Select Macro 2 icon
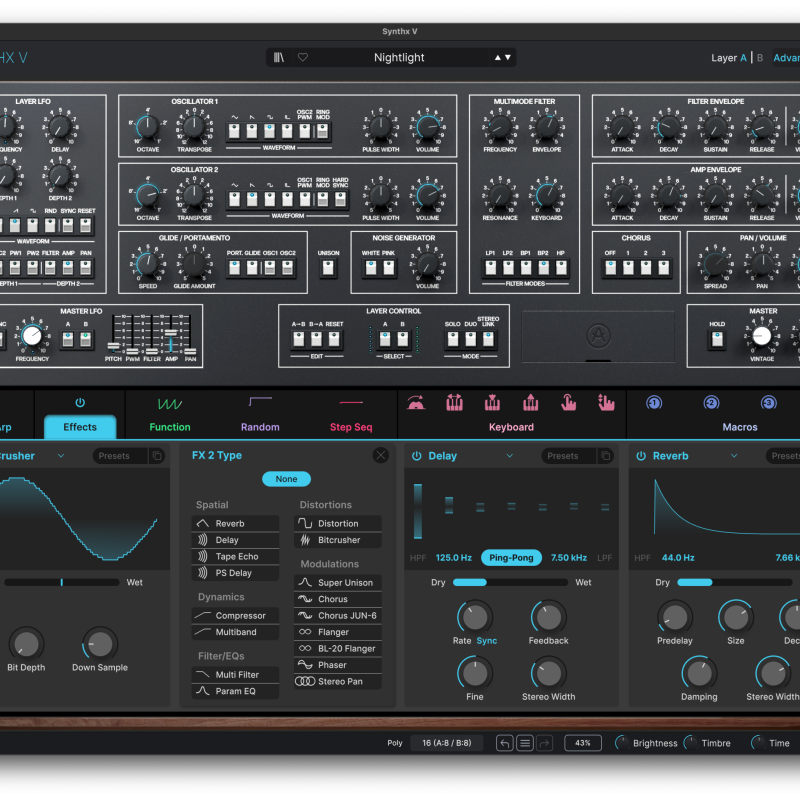 click(x=711, y=403)
